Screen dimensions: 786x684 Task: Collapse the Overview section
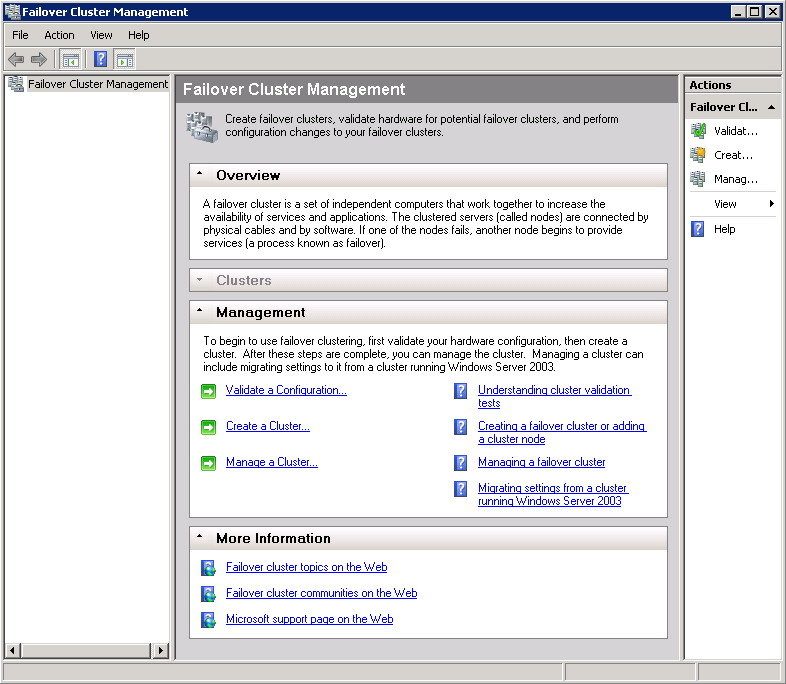point(200,174)
